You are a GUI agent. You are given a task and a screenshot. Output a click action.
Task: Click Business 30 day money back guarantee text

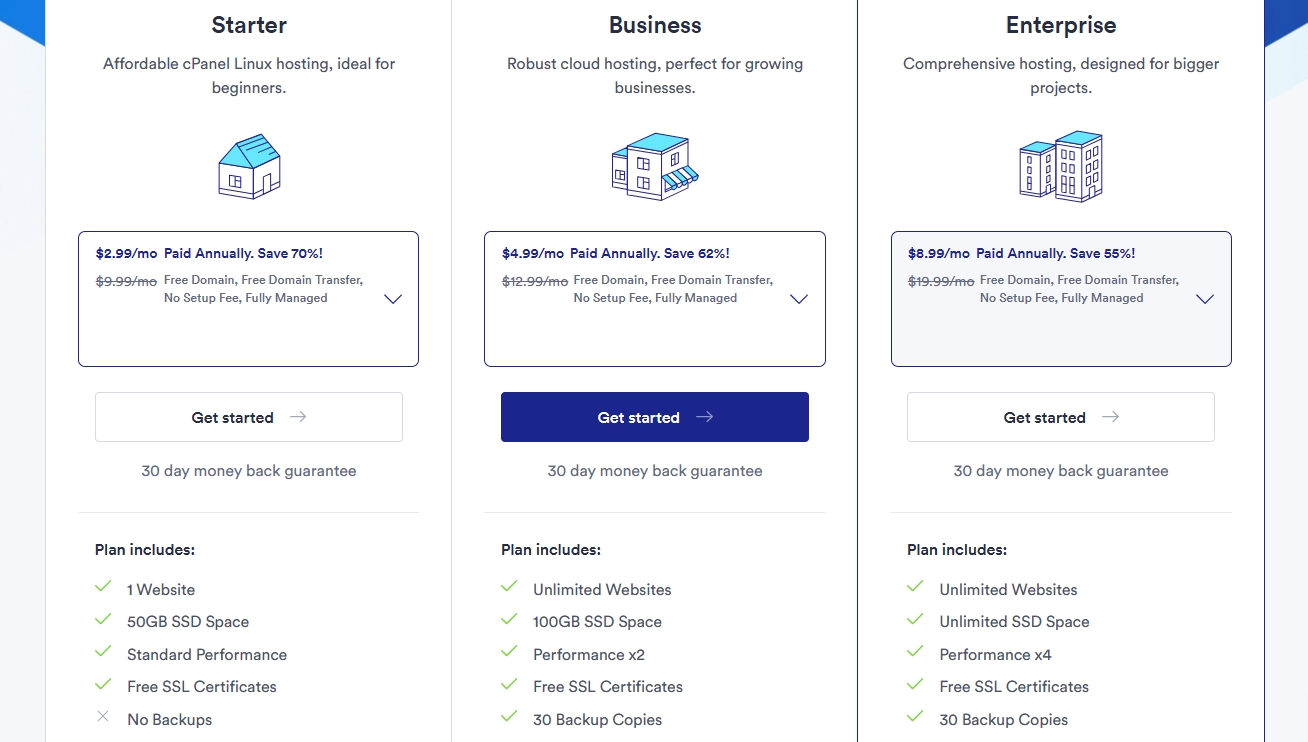coord(655,471)
